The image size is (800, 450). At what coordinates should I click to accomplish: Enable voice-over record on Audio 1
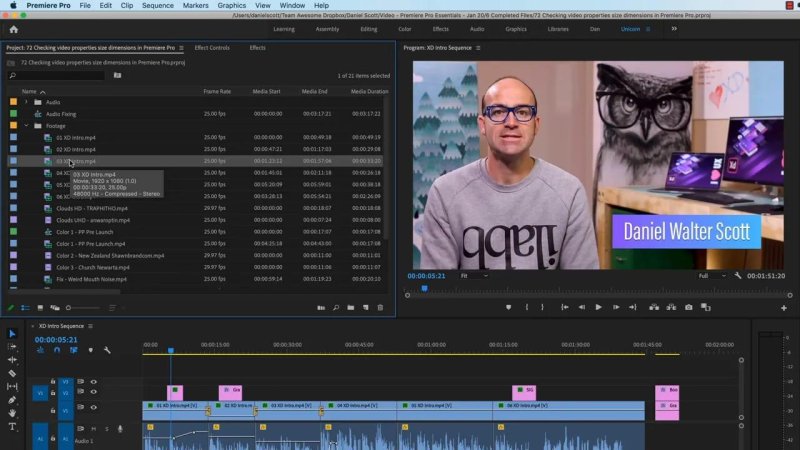coord(120,429)
